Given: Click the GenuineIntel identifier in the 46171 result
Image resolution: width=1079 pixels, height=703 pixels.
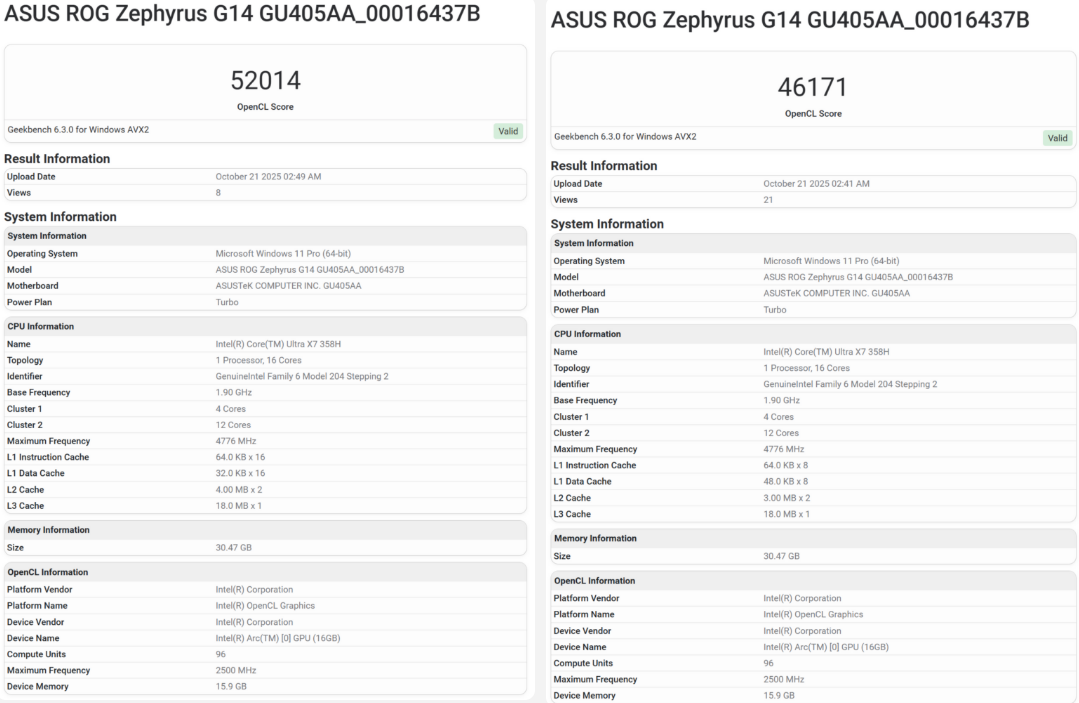Looking at the screenshot, I should pyautogui.click(x=850, y=385).
